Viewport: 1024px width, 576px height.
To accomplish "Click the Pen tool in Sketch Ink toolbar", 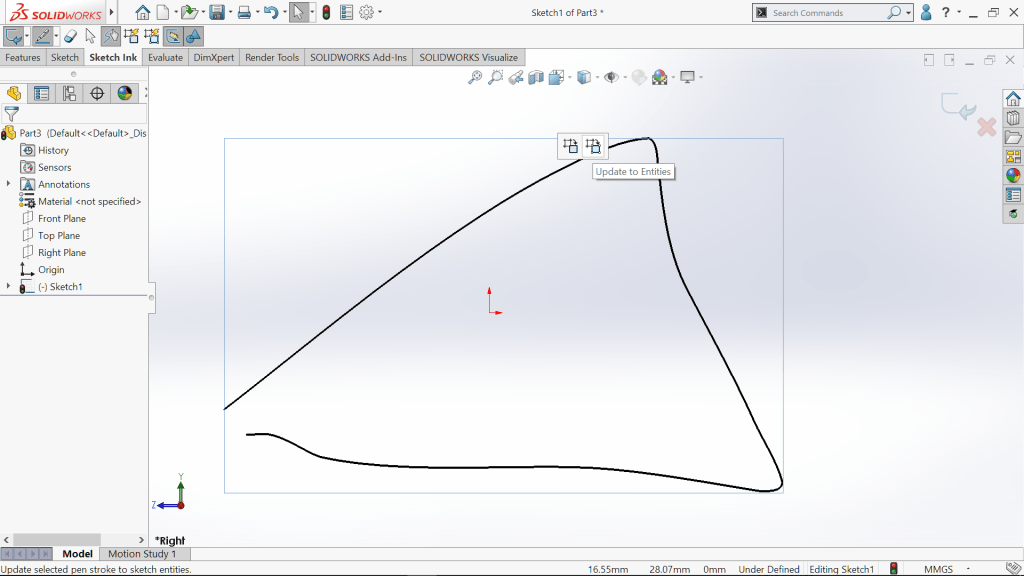I will point(41,36).
